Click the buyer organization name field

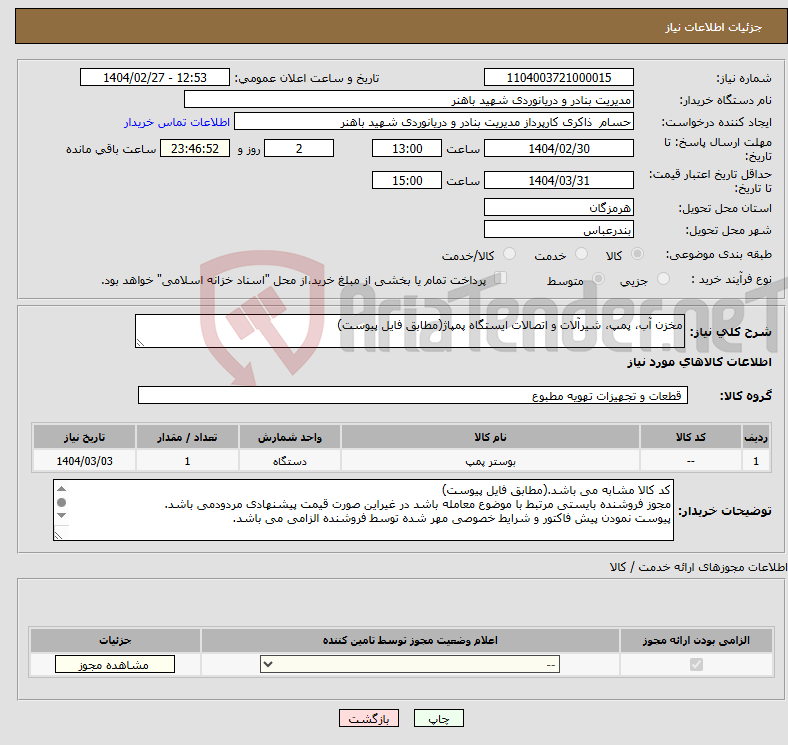[x=409, y=100]
